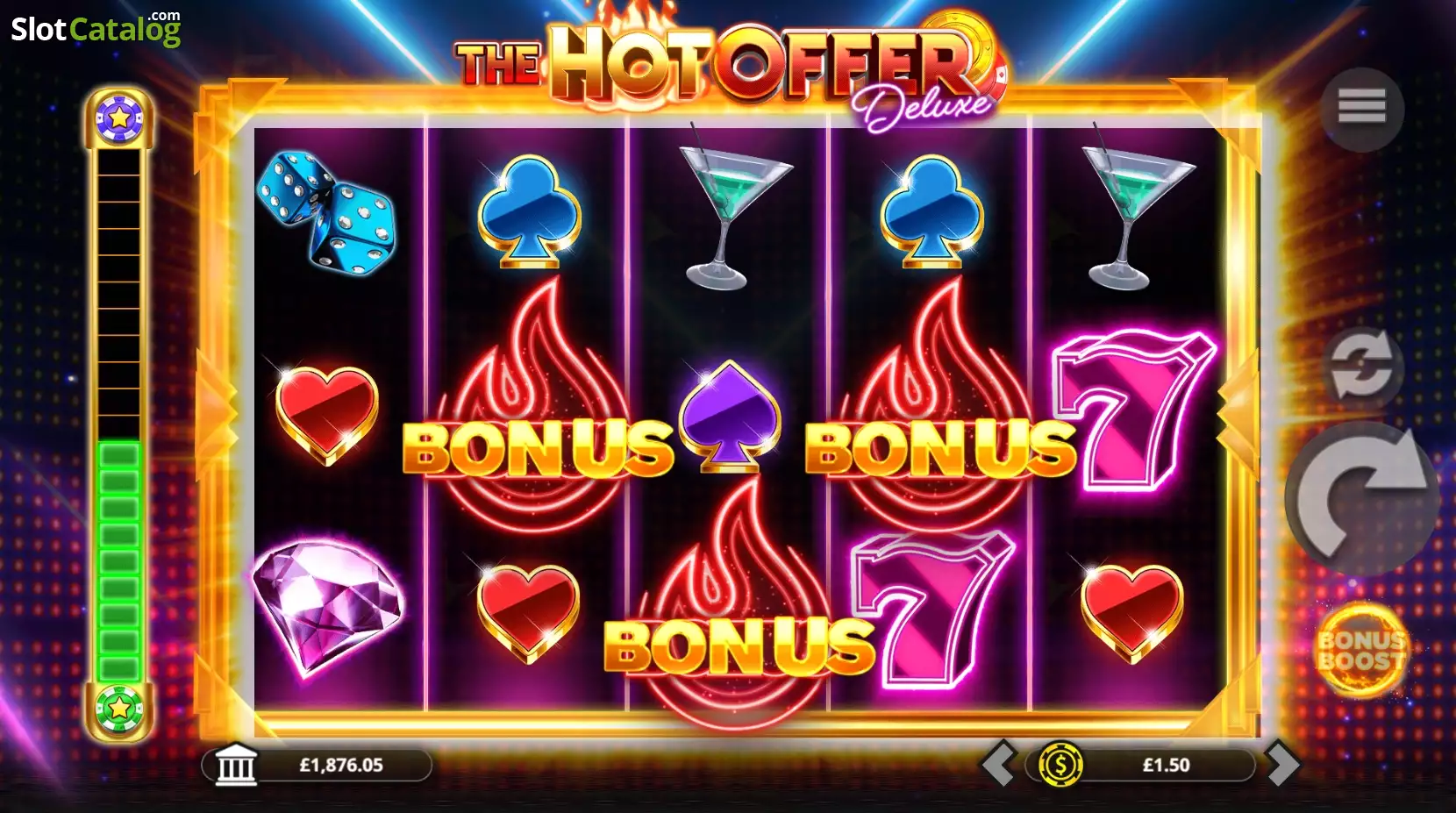Activate the Bonus Boost button
1456x813 pixels.
[x=1360, y=650]
